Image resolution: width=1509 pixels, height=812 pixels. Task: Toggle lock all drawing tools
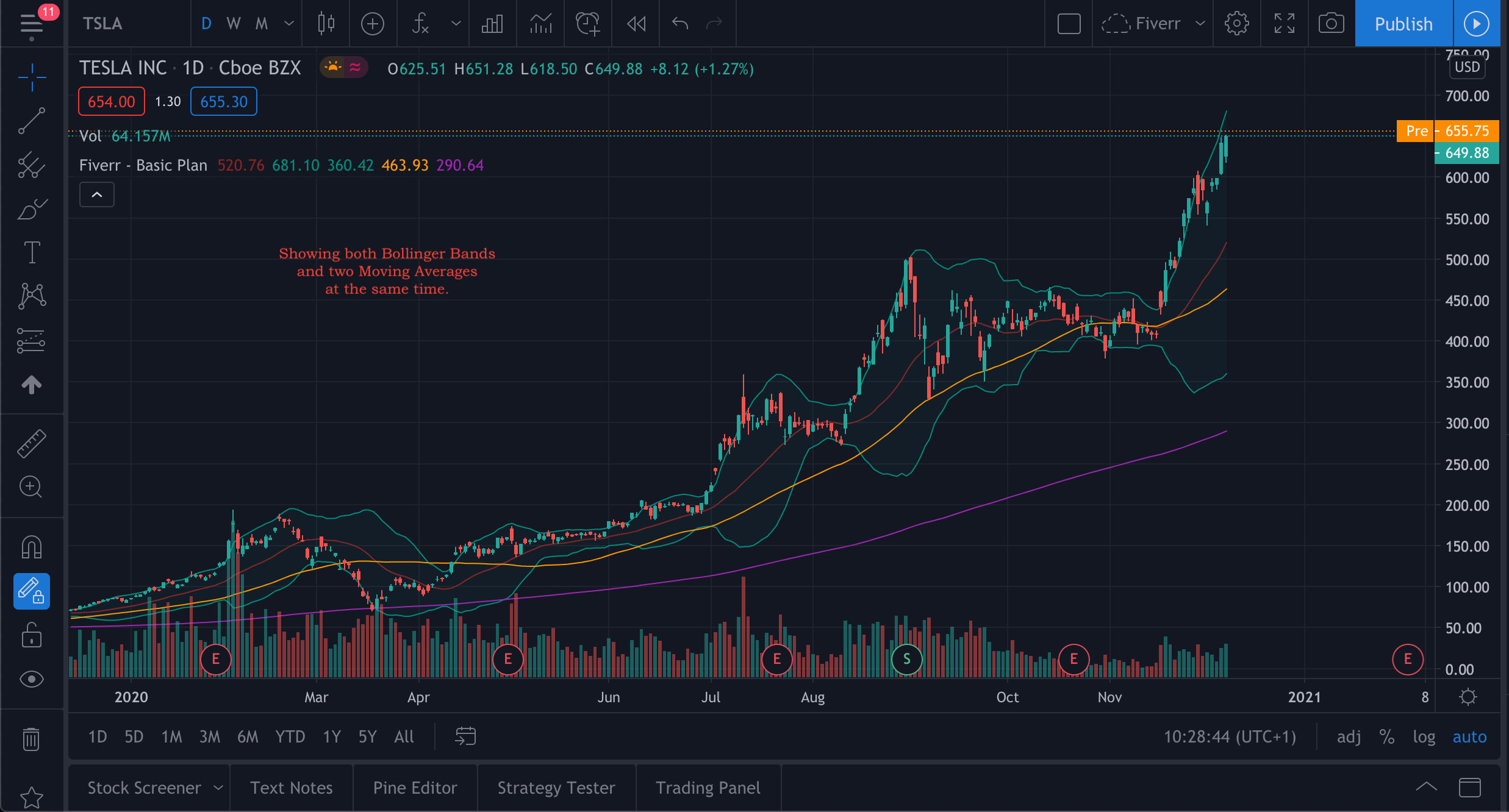point(32,635)
